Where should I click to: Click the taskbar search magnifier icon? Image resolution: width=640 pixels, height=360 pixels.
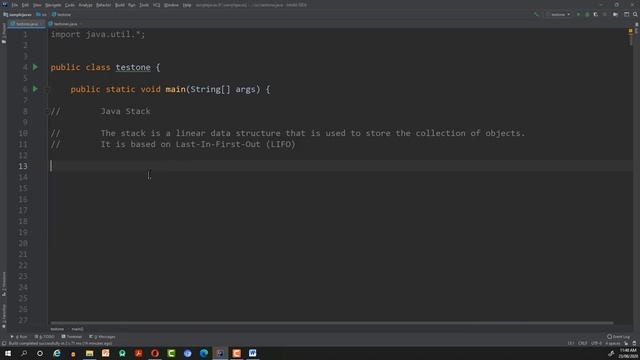(x=24, y=353)
